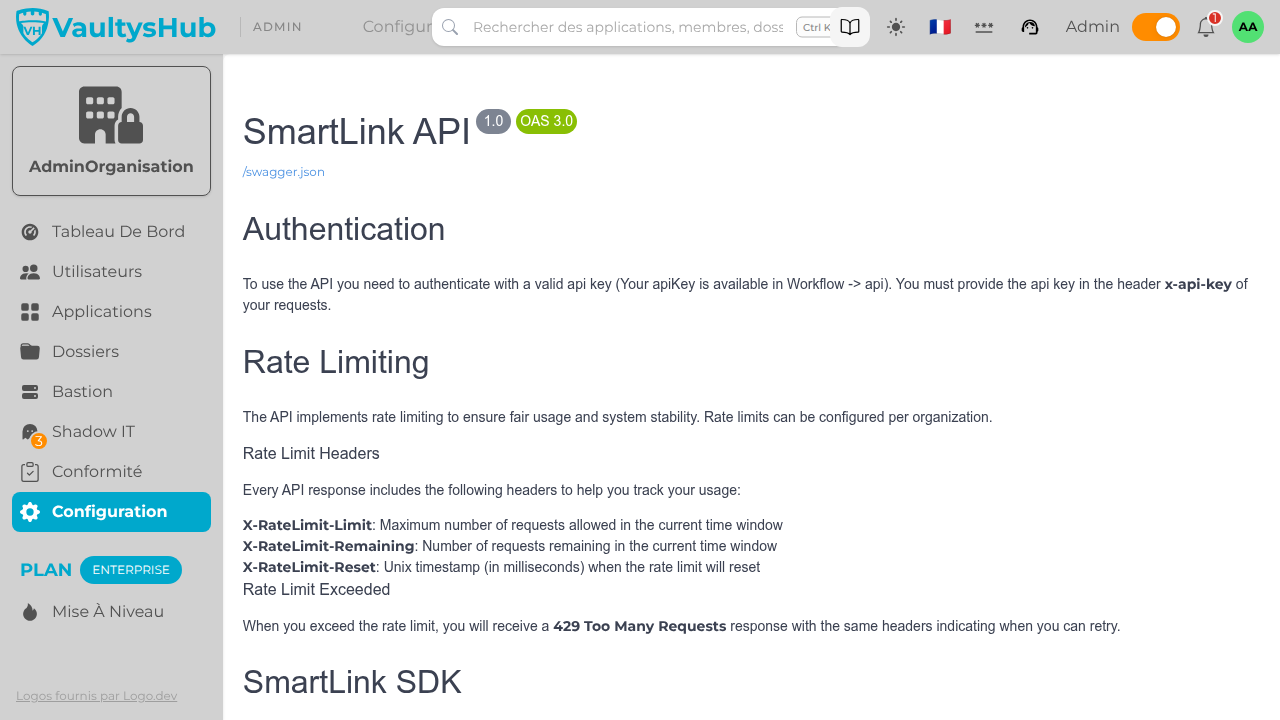Click the OAS 3.0 badge
The width and height of the screenshot is (1280, 720).
pyautogui.click(x=546, y=121)
